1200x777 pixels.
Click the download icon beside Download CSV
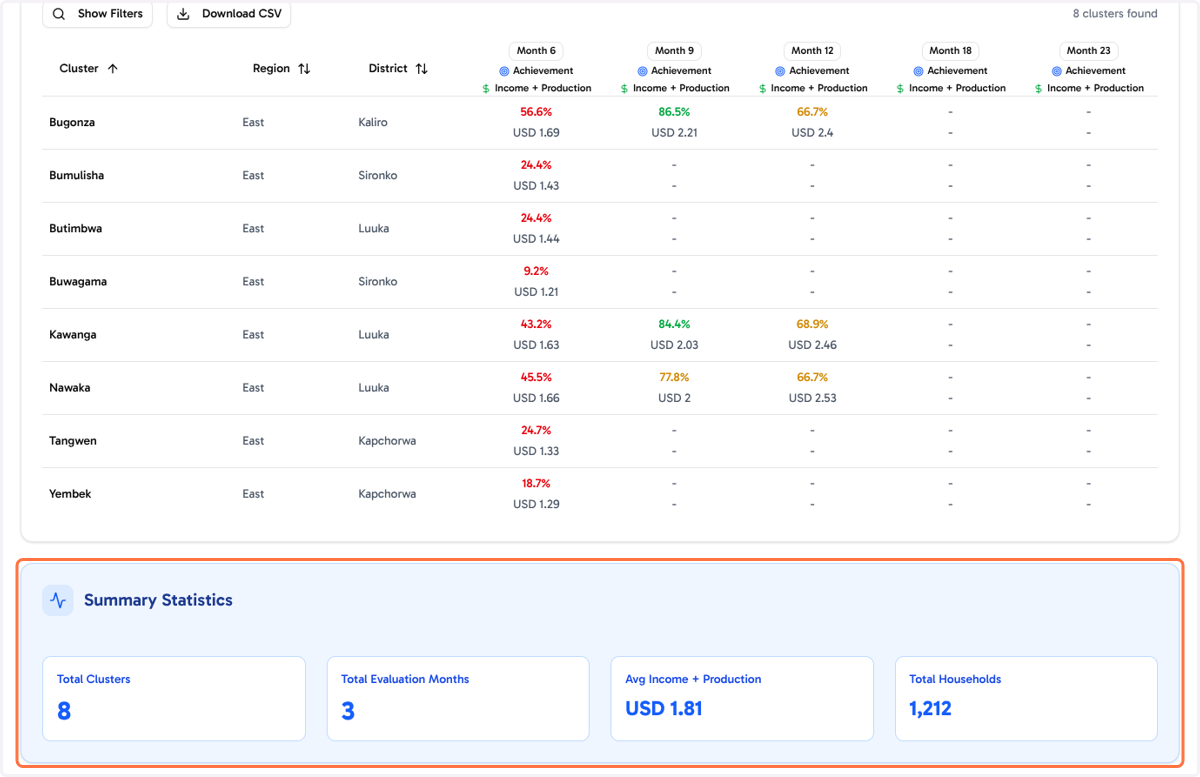183,14
